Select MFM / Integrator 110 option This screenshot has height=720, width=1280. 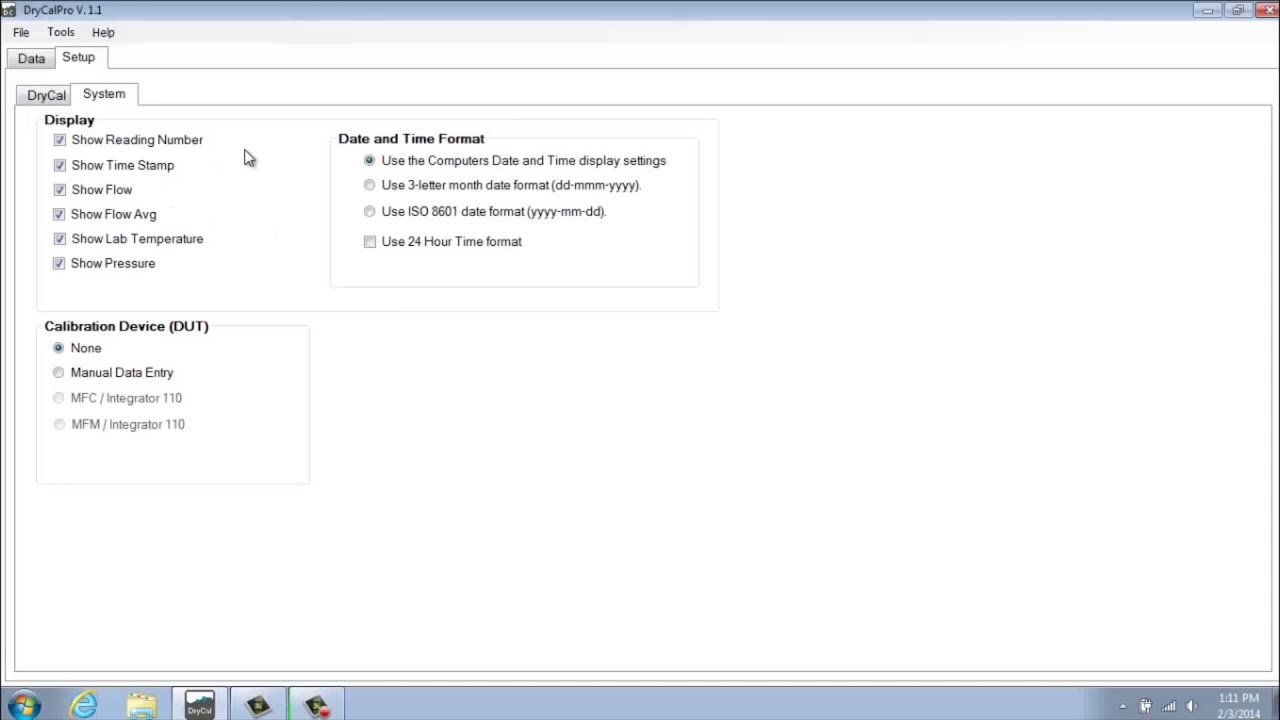click(59, 424)
